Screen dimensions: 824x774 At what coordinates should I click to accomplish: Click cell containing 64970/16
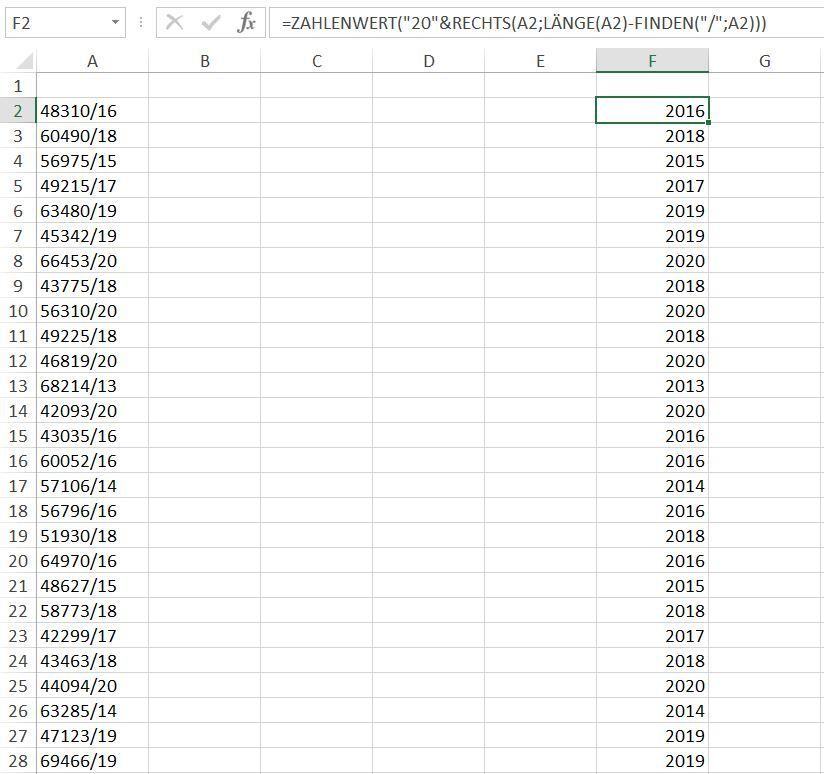(92, 560)
